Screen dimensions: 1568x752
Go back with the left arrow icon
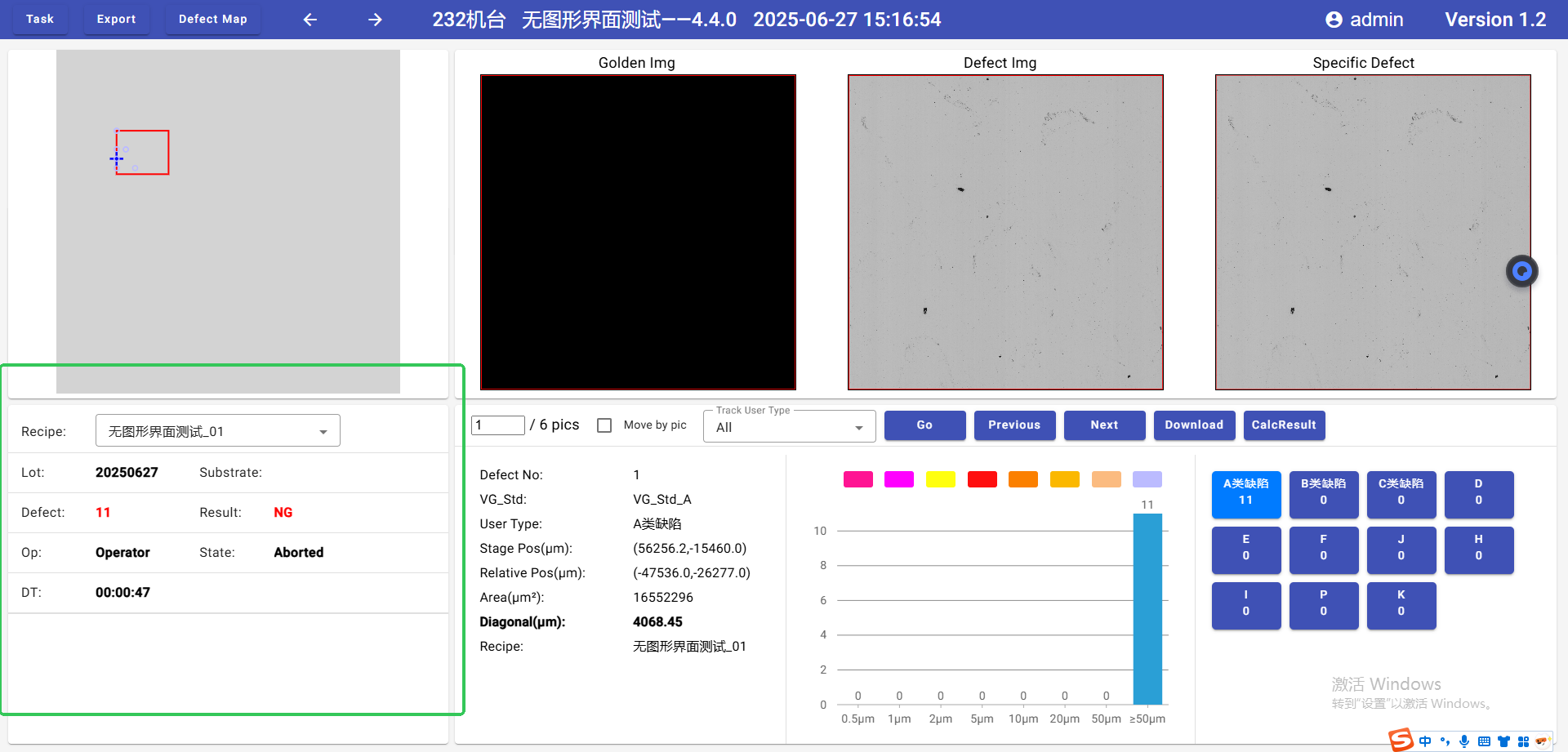click(310, 20)
